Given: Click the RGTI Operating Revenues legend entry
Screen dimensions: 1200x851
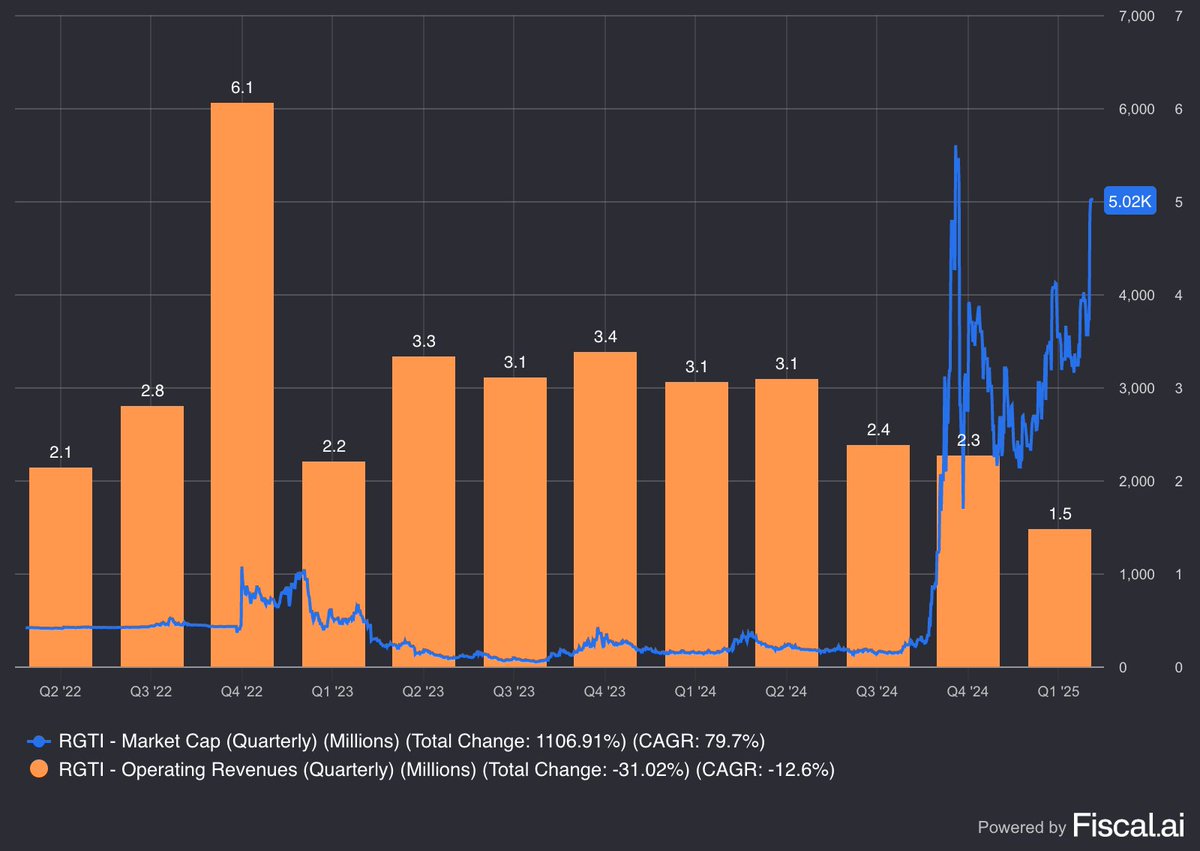Looking at the screenshot, I should coord(431,770).
